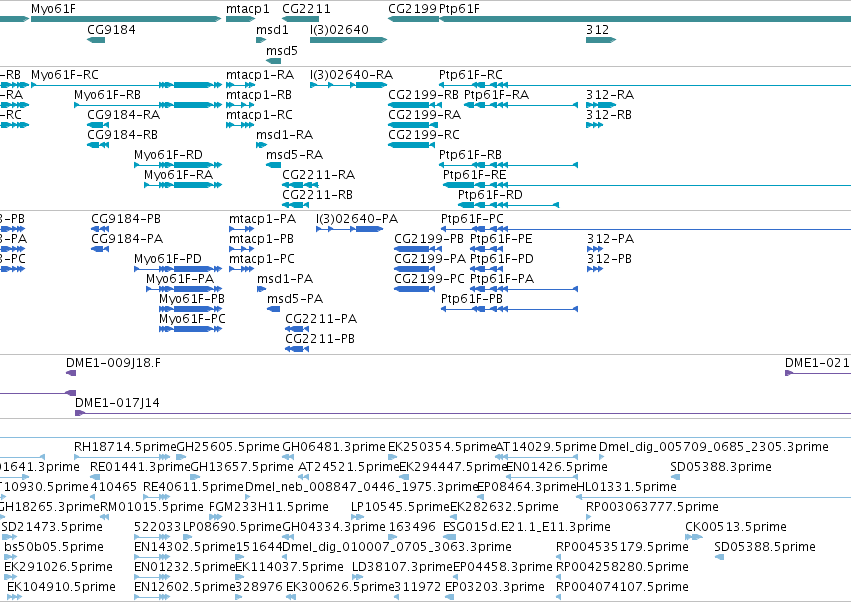Select protein mtacp1-PA label

coord(262,219)
